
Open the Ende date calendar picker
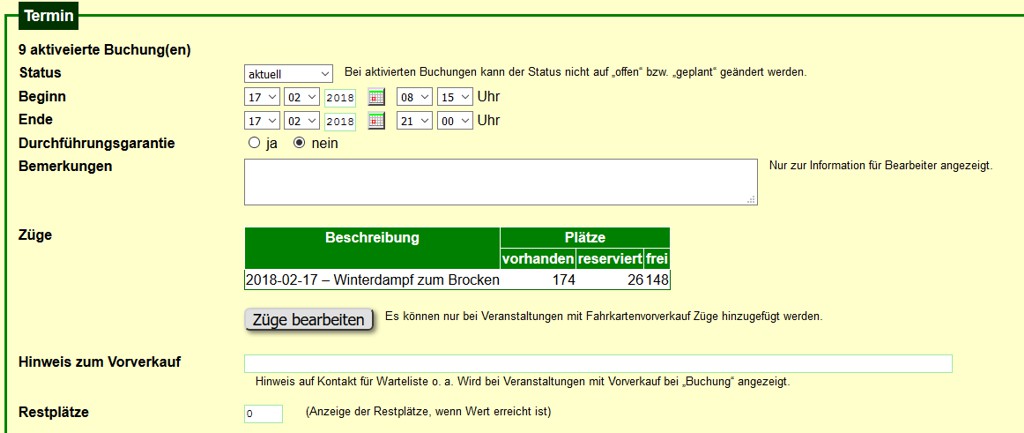point(376,121)
